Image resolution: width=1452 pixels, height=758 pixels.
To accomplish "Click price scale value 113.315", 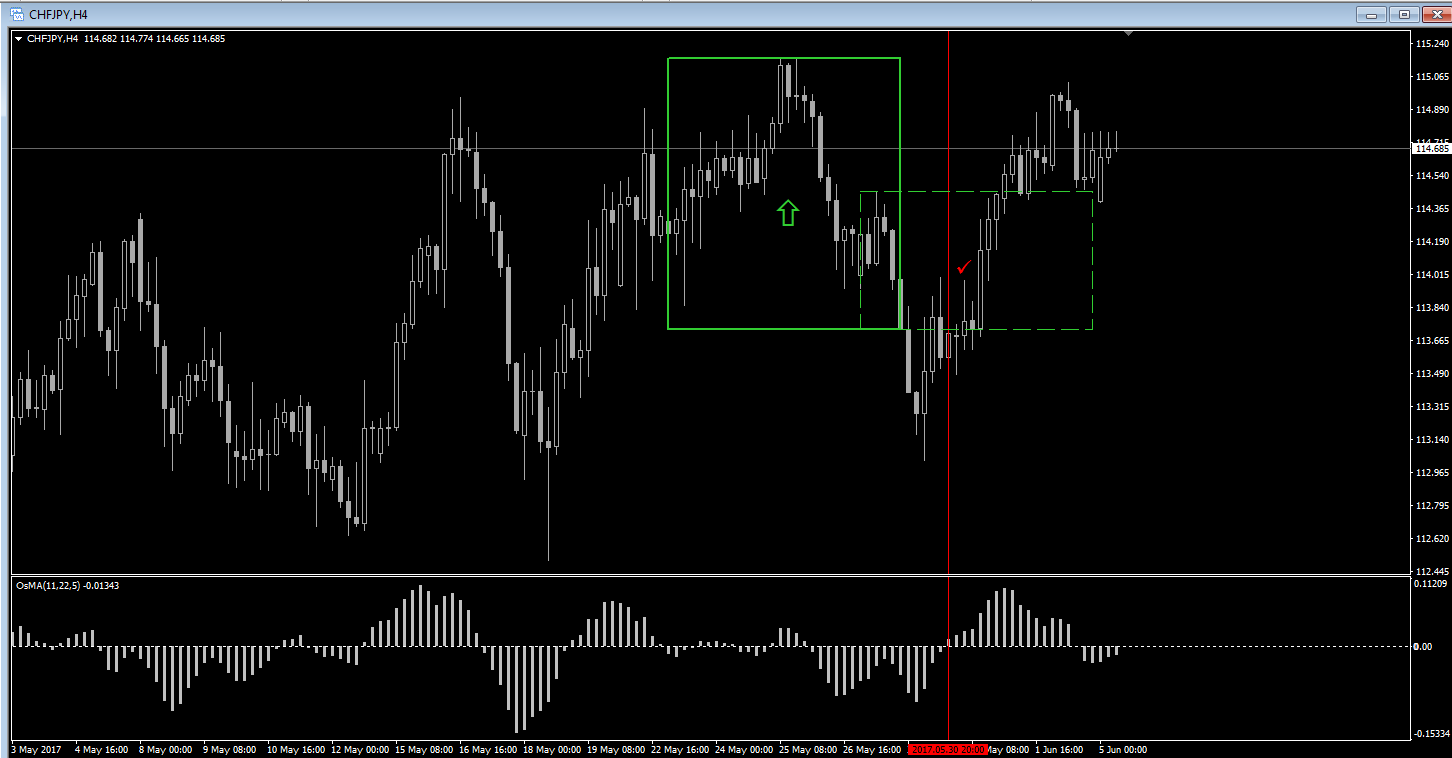I will 1433,407.
